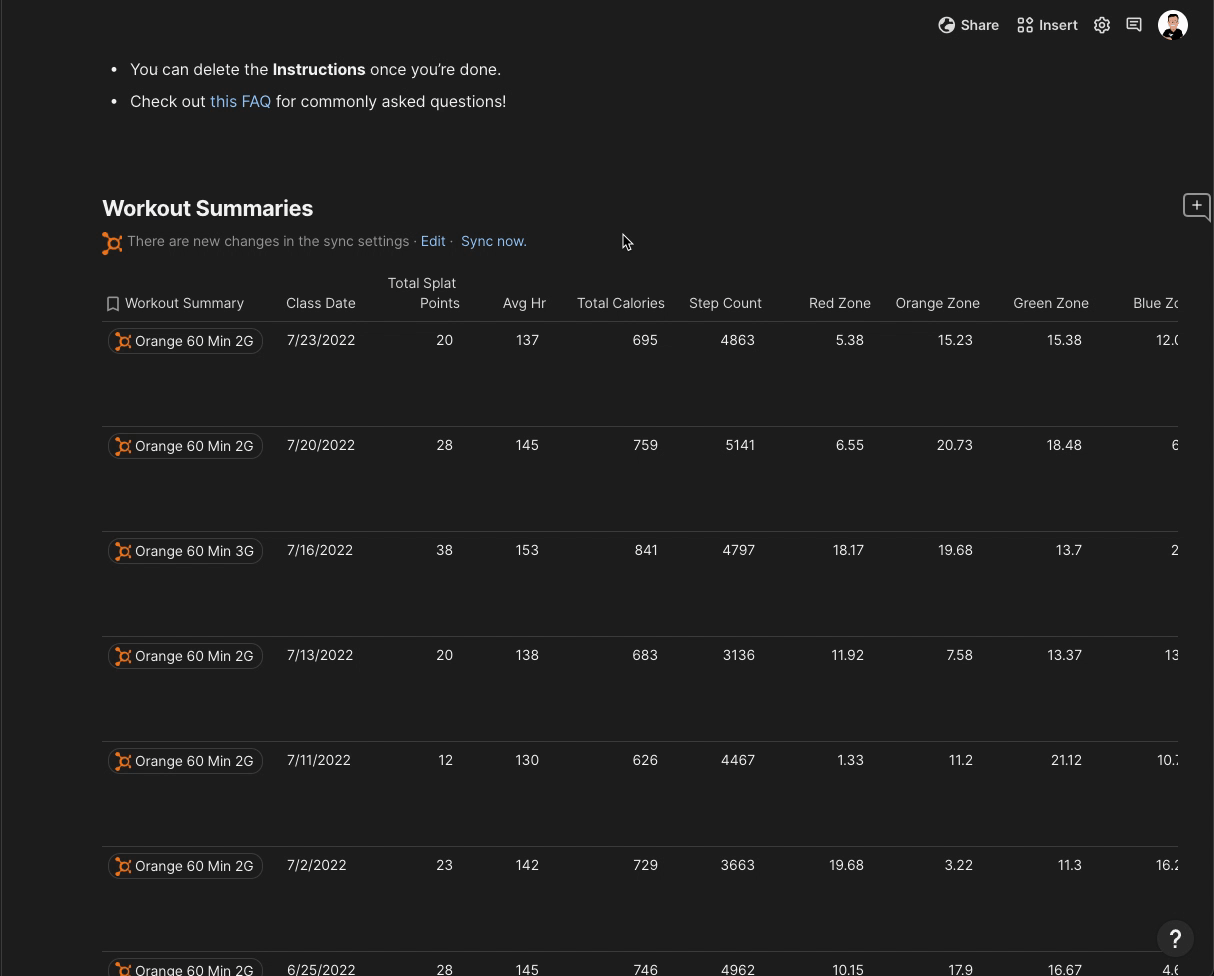The width and height of the screenshot is (1214, 976).
Task: Click the bookmark icon in Workout Summary header
Action: [x=113, y=303]
